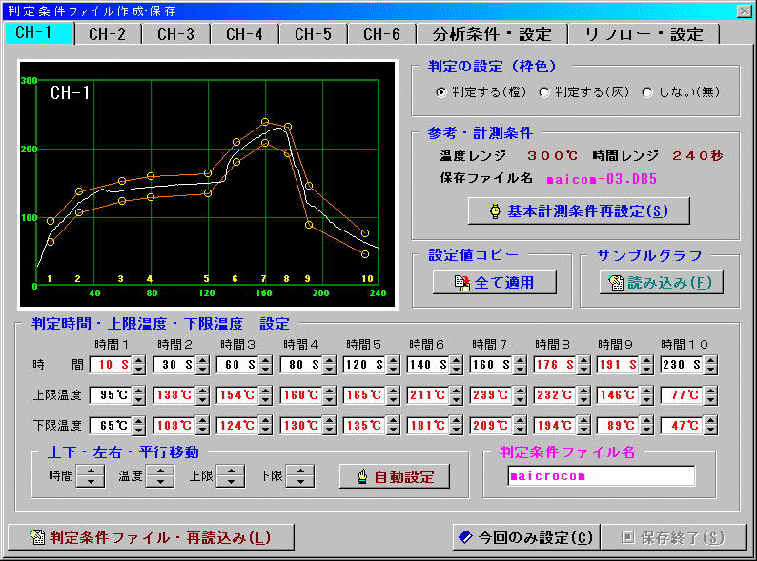The height and width of the screenshot is (561, 757).
Task: Go to the CH-6 tab
Action: pyautogui.click(x=381, y=34)
